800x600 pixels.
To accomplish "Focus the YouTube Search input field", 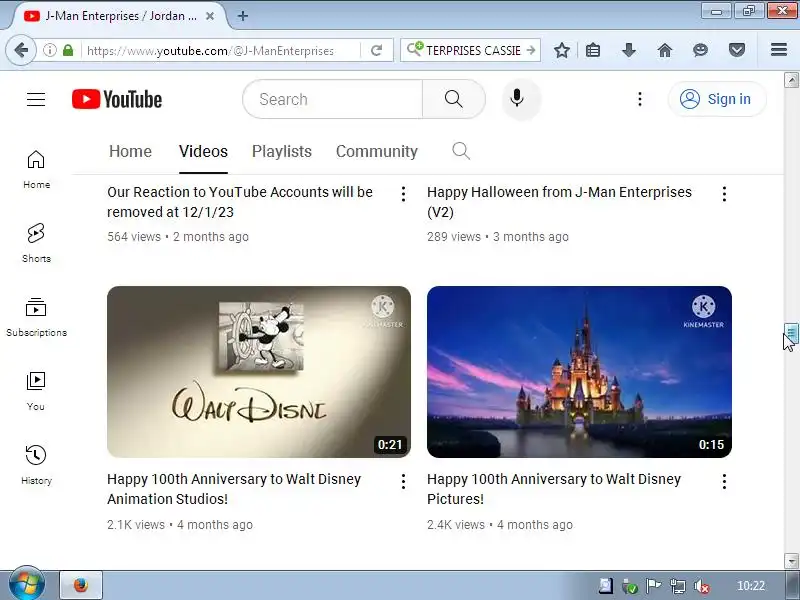I will tap(333, 99).
